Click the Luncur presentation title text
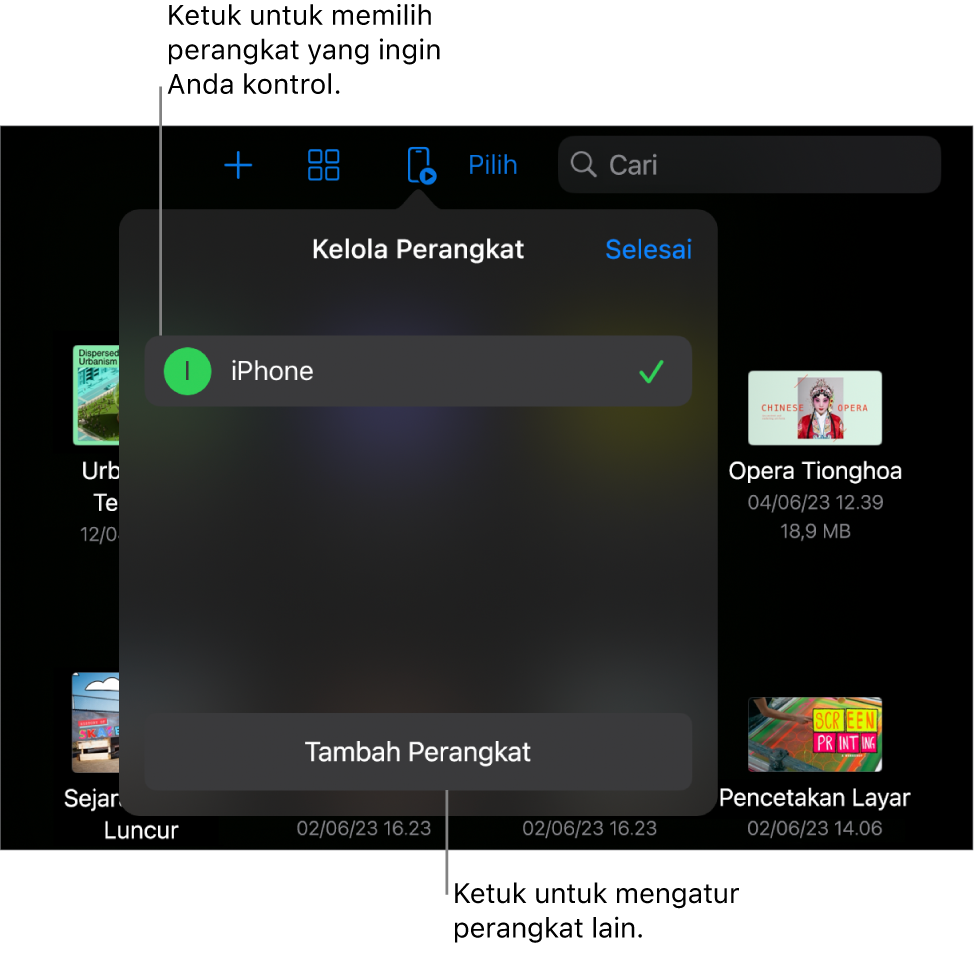 pos(141,830)
